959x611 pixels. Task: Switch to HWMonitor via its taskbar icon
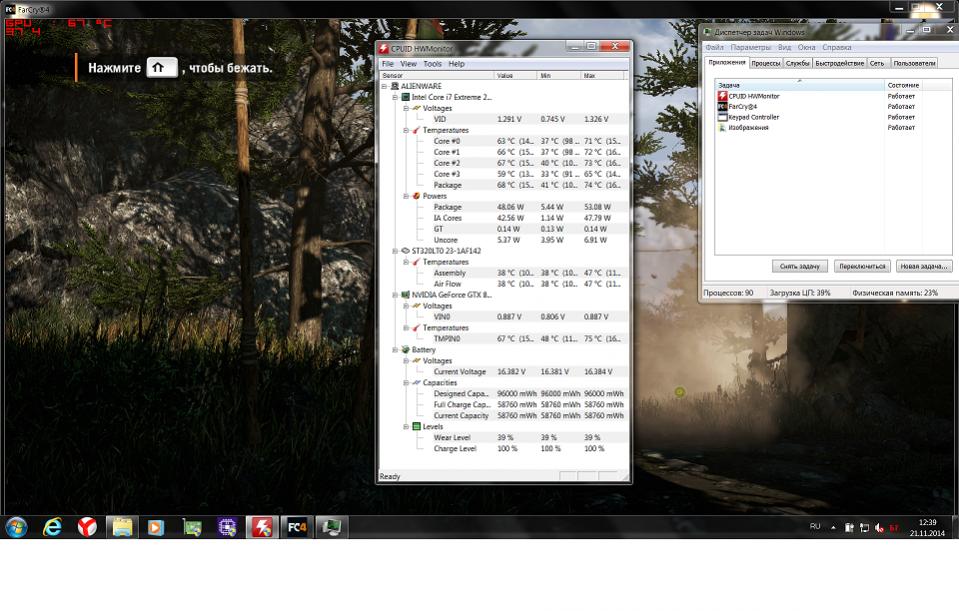[262, 527]
